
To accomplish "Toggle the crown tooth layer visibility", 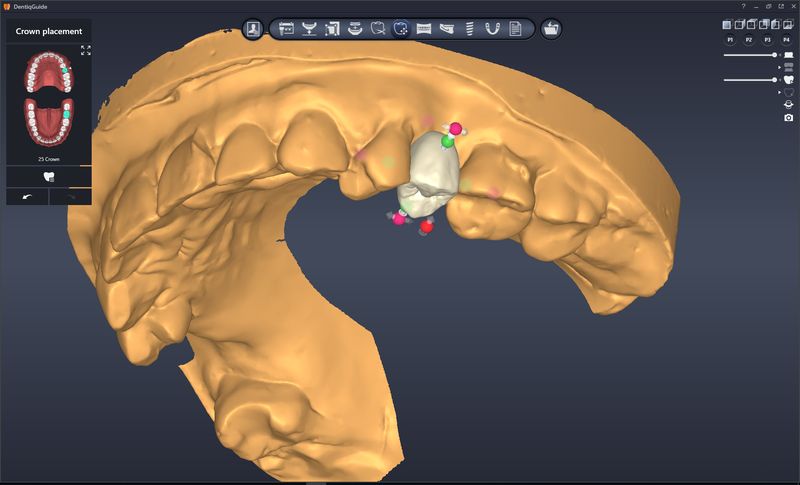I will click(789, 79).
